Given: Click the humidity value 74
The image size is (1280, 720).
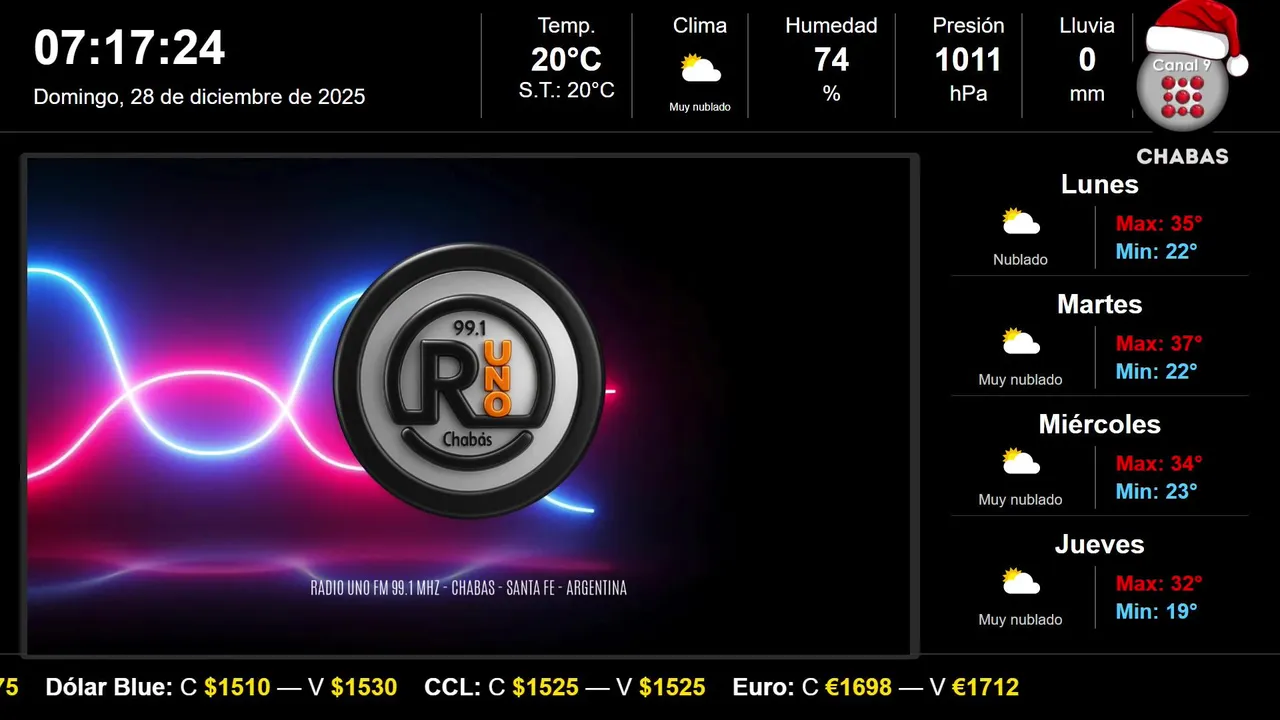Looking at the screenshot, I should point(831,60).
